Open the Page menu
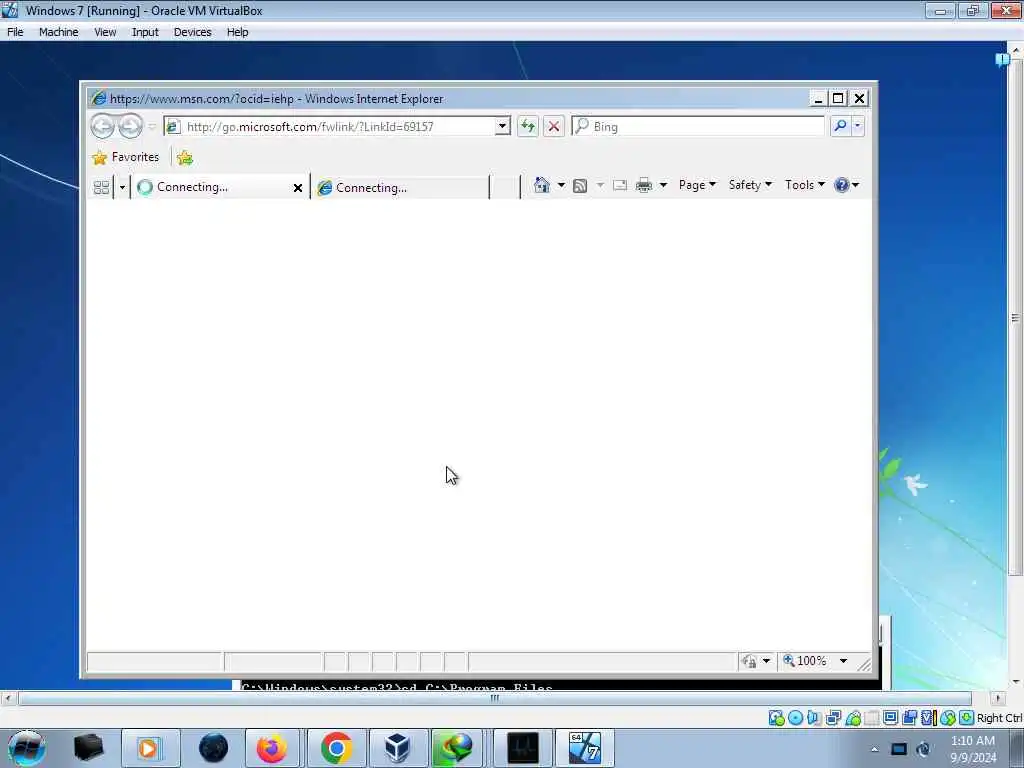1024x768 pixels. click(x=697, y=185)
